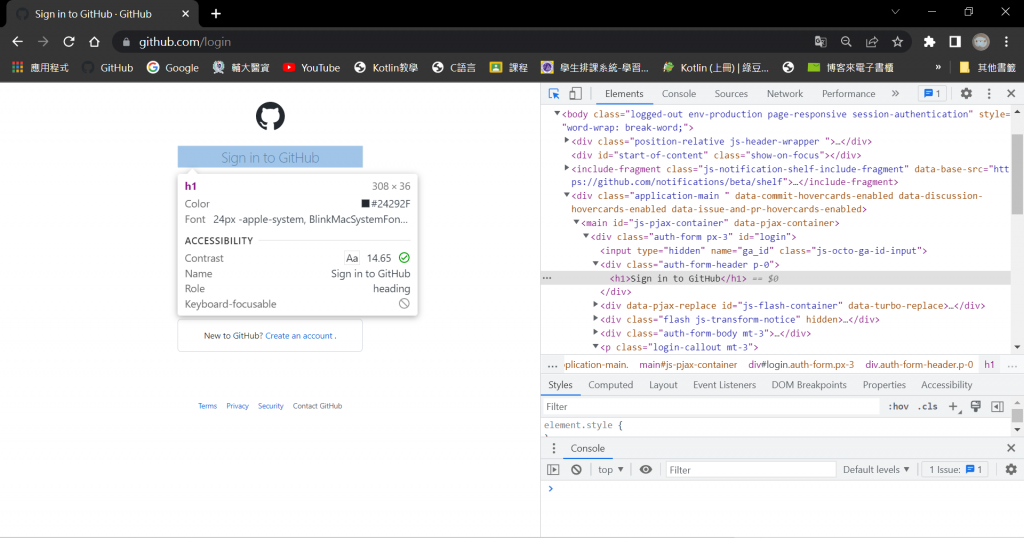Image resolution: width=1024 pixels, height=538 pixels.
Task: Open DevTools customize three-dot menu
Action: coord(989,93)
